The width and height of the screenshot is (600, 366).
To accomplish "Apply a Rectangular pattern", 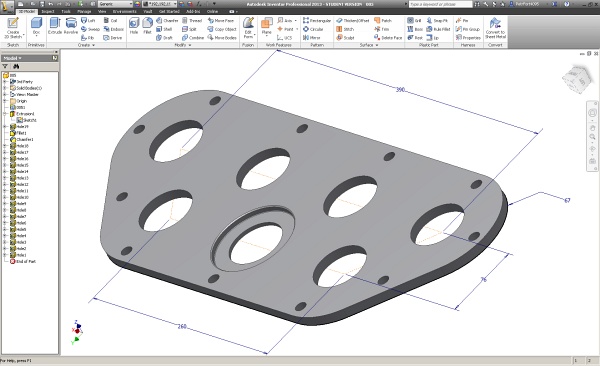I will 317,20.
